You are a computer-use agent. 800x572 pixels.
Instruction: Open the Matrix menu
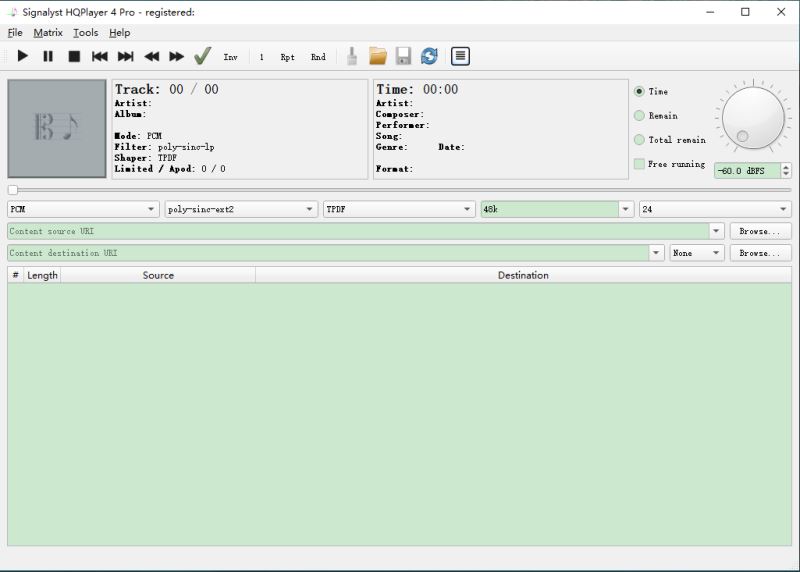(48, 33)
